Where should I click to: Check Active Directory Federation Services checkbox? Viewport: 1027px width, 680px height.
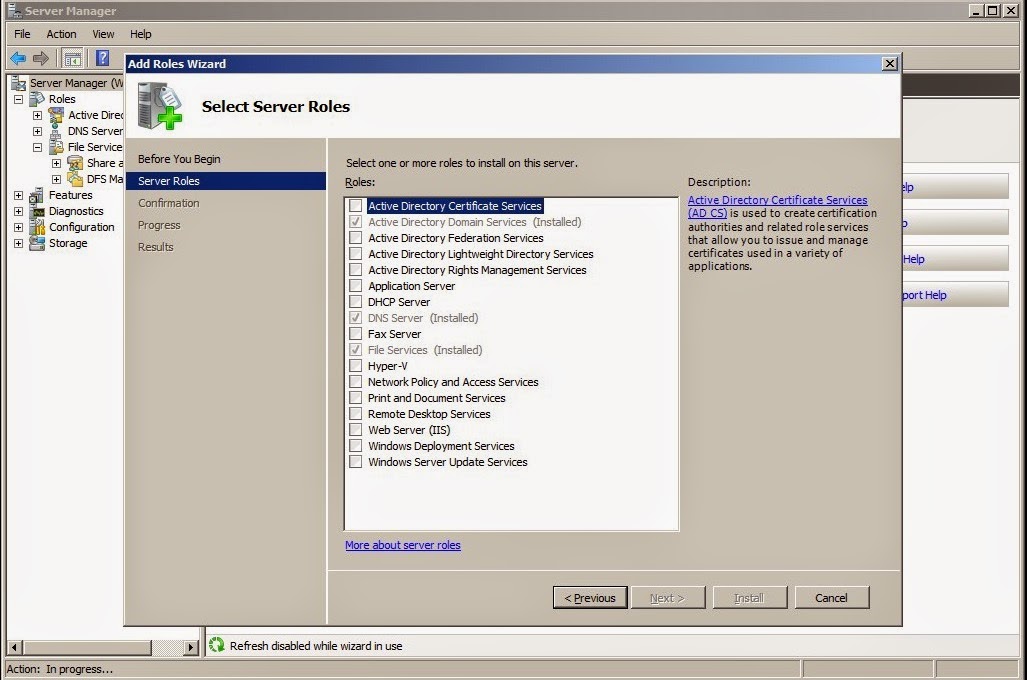click(x=356, y=238)
